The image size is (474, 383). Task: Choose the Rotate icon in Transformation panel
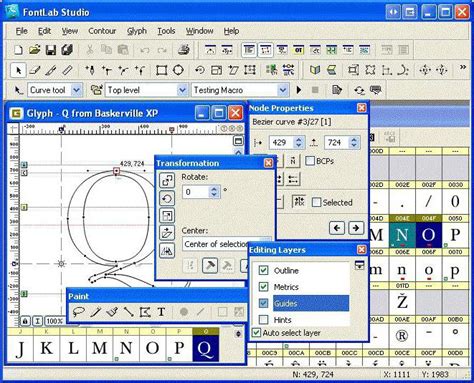tap(167, 199)
